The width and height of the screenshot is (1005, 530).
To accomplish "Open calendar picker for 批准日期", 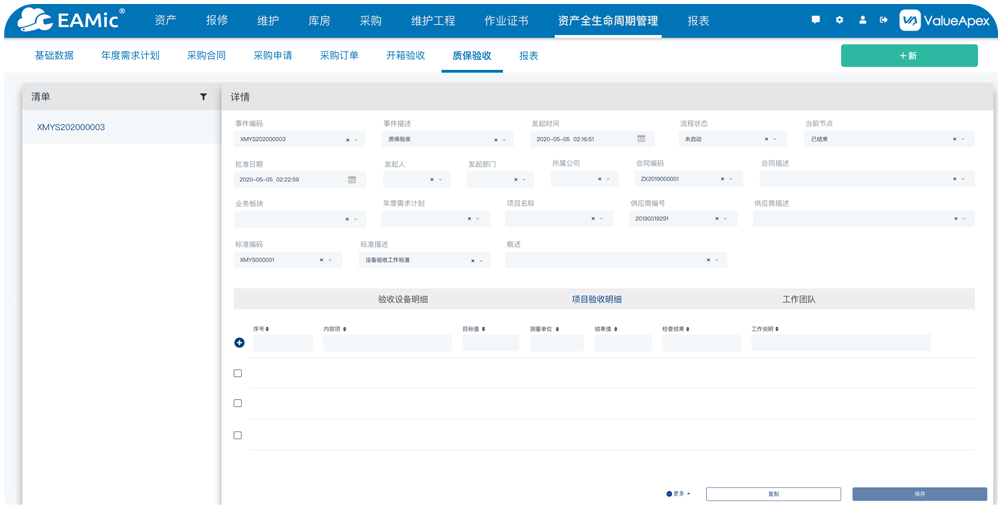I will (352, 180).
